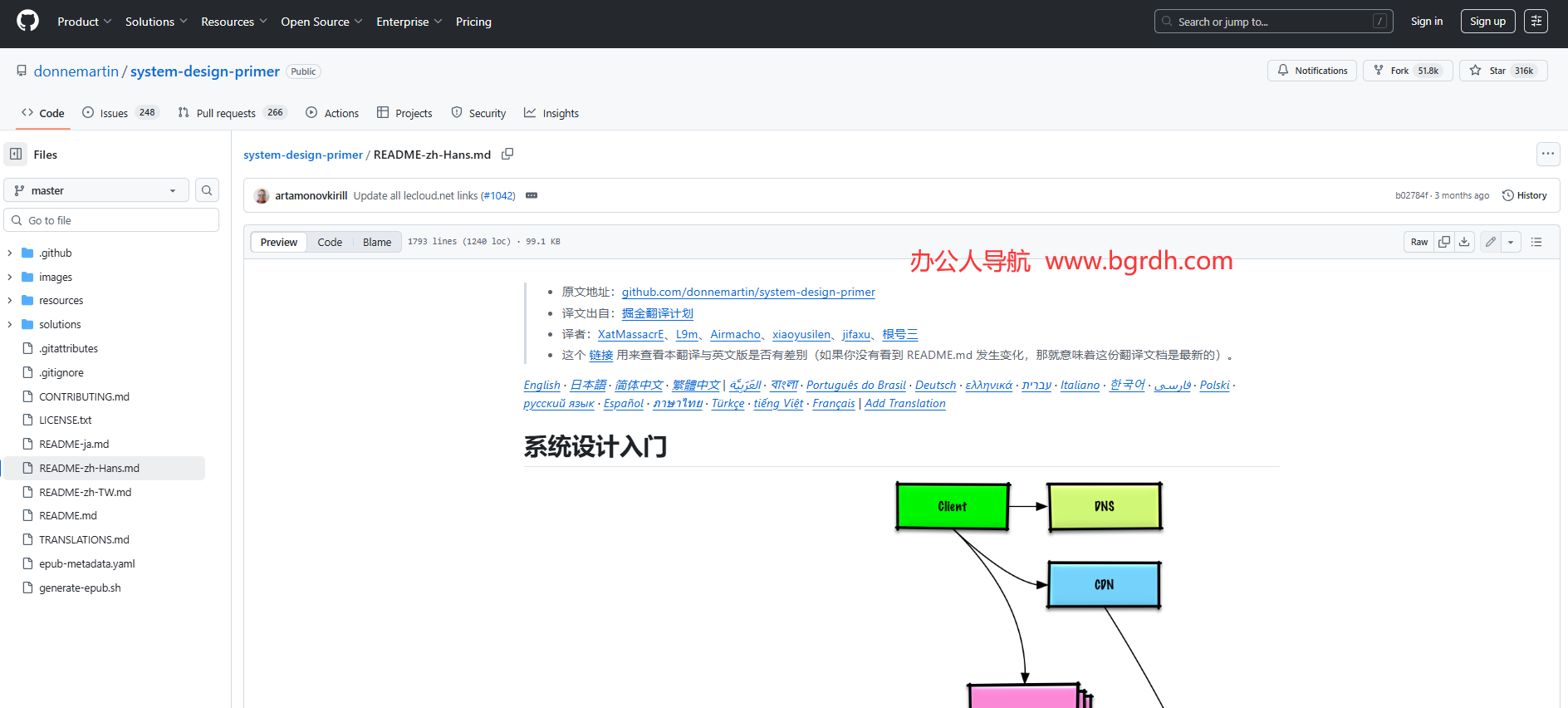The image size is (1568, 708).
Task: Click Sign in link
Action: point(1426,22)
